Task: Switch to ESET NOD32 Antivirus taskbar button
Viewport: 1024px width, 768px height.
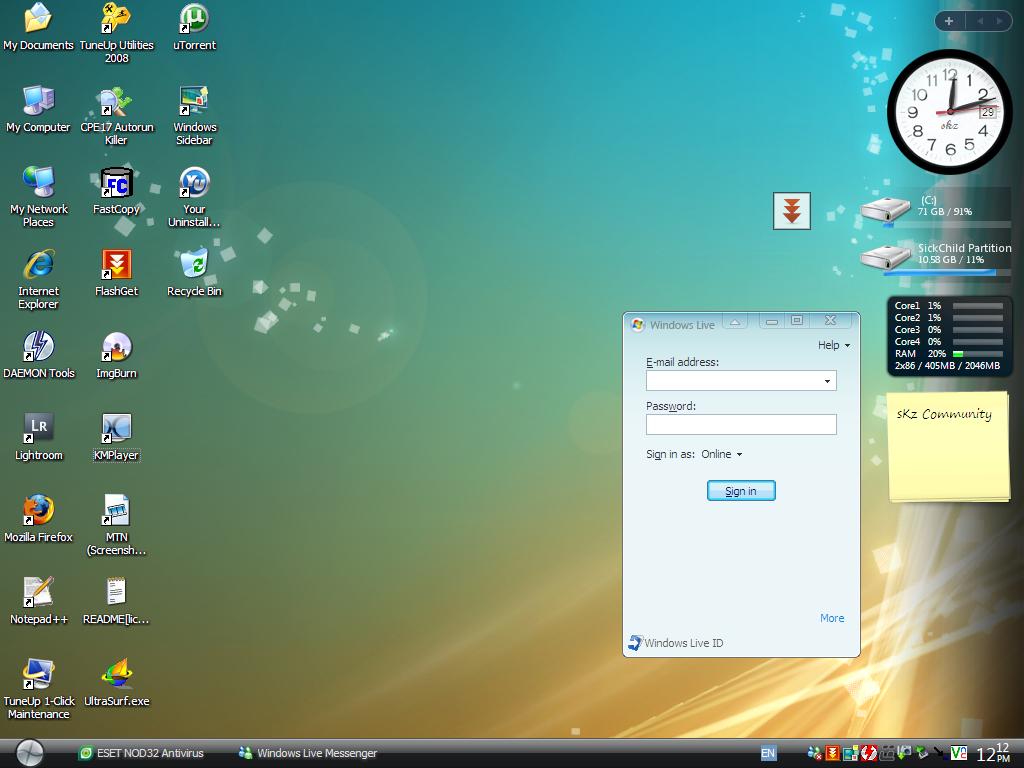Action: (x=142, y=753)
